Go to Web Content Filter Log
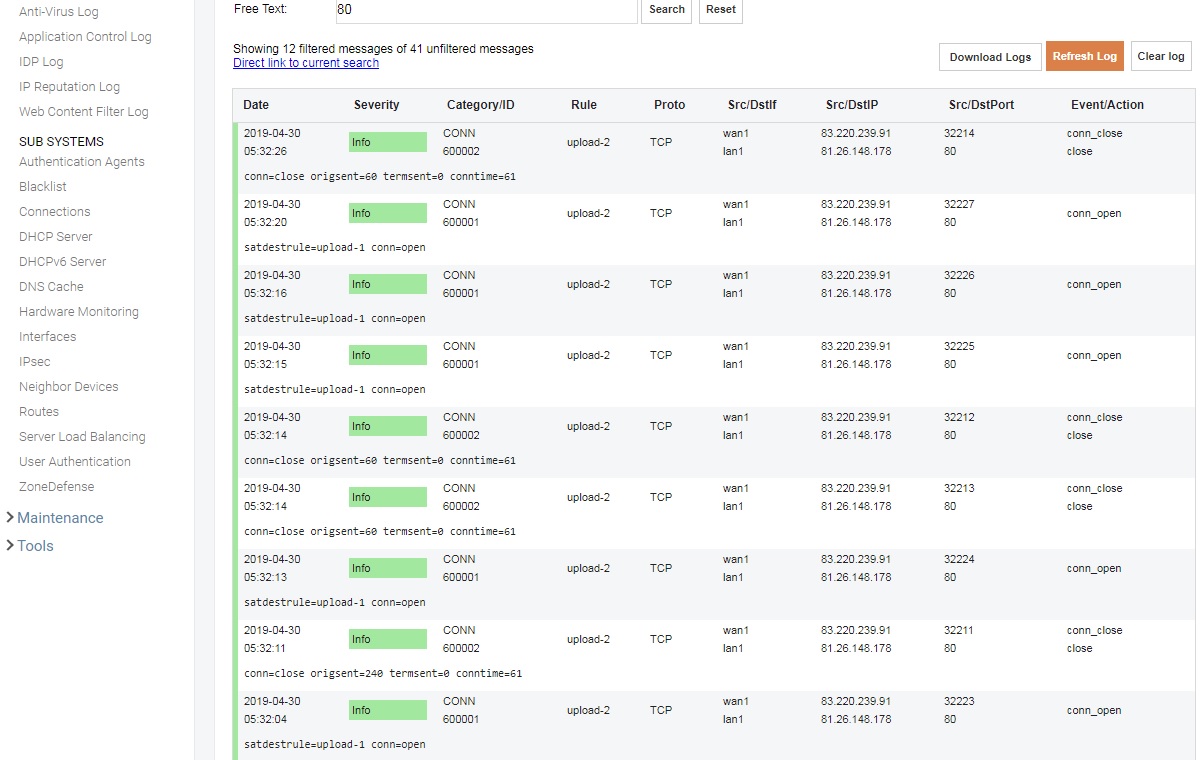Image resolution: width=1200 pixels, height=760 pixels. (x=84, y=112)
